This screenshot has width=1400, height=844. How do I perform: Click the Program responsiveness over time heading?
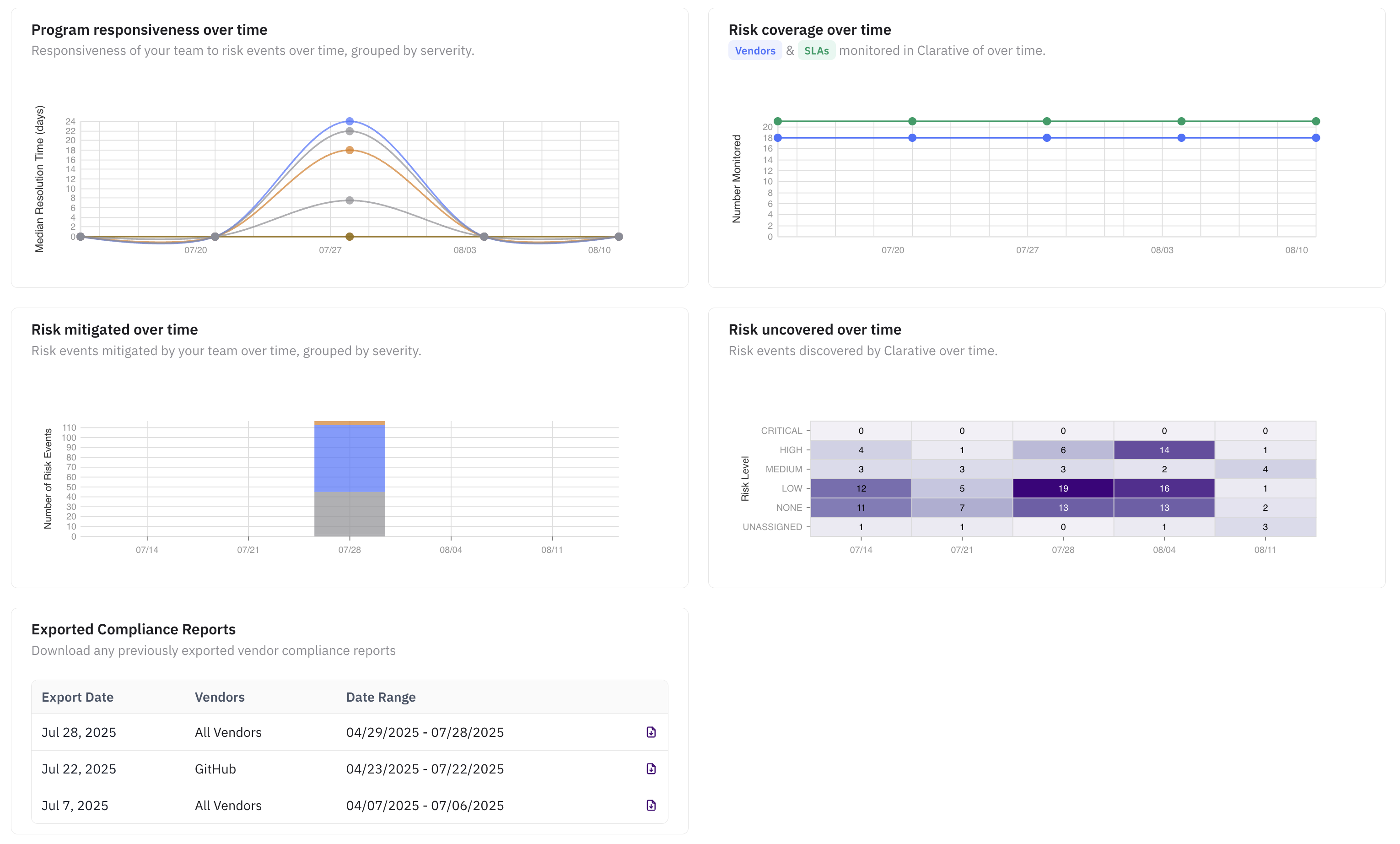tap(150, 30)
